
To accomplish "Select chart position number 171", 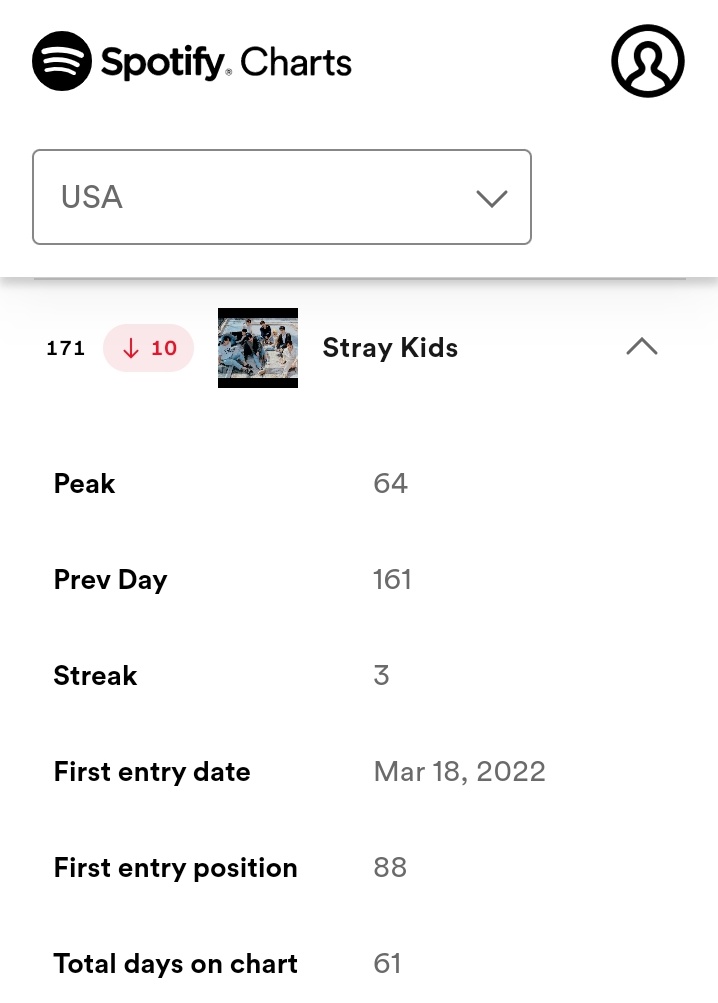I will point(66,348).
